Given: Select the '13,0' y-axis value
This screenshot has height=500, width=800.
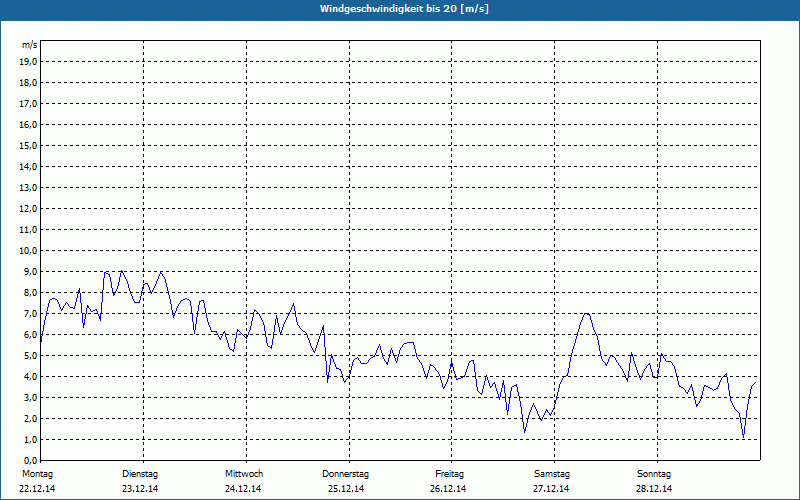Looking at the screenshot, I should pyautogui.click(x=28, y=187).
